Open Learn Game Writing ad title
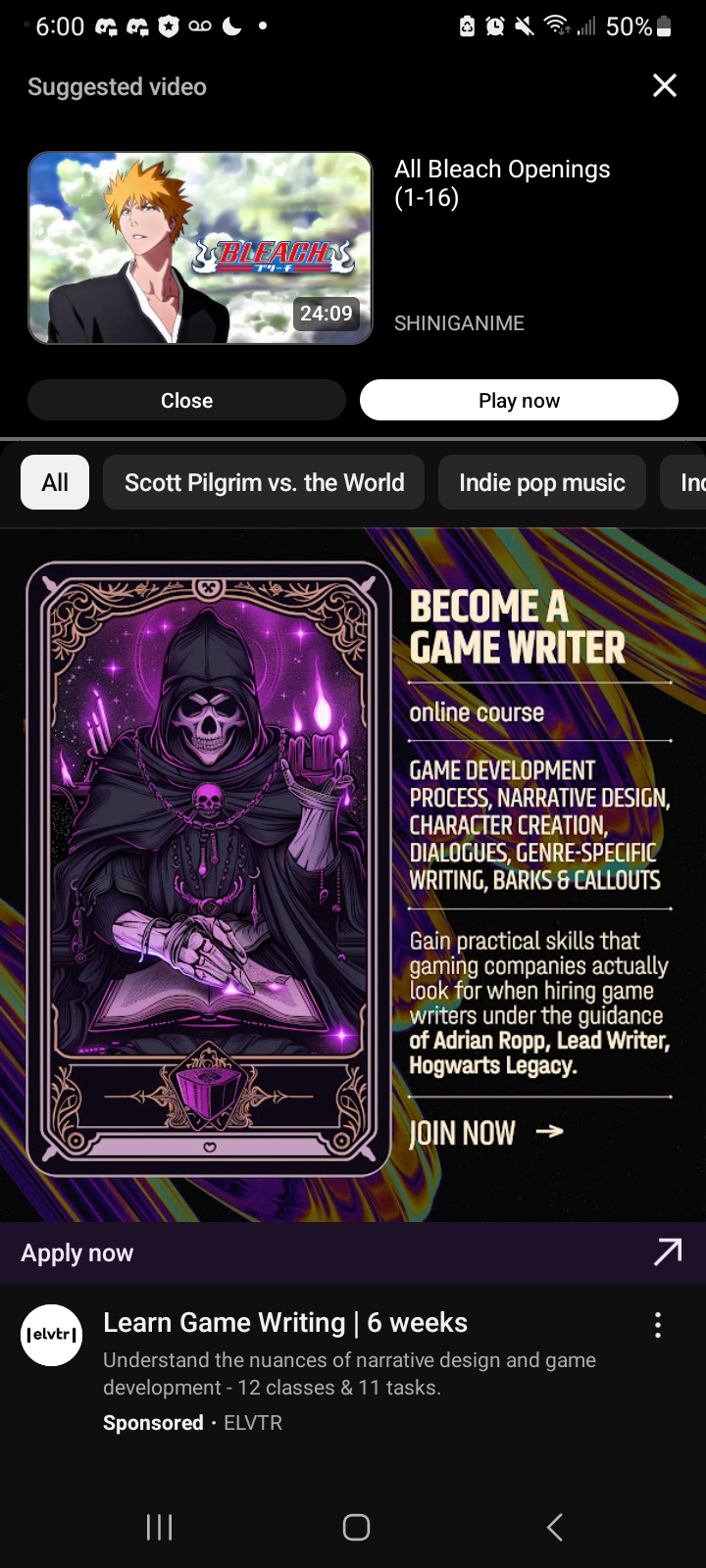Screen dimensions: 706x1568 point(285,1322)
